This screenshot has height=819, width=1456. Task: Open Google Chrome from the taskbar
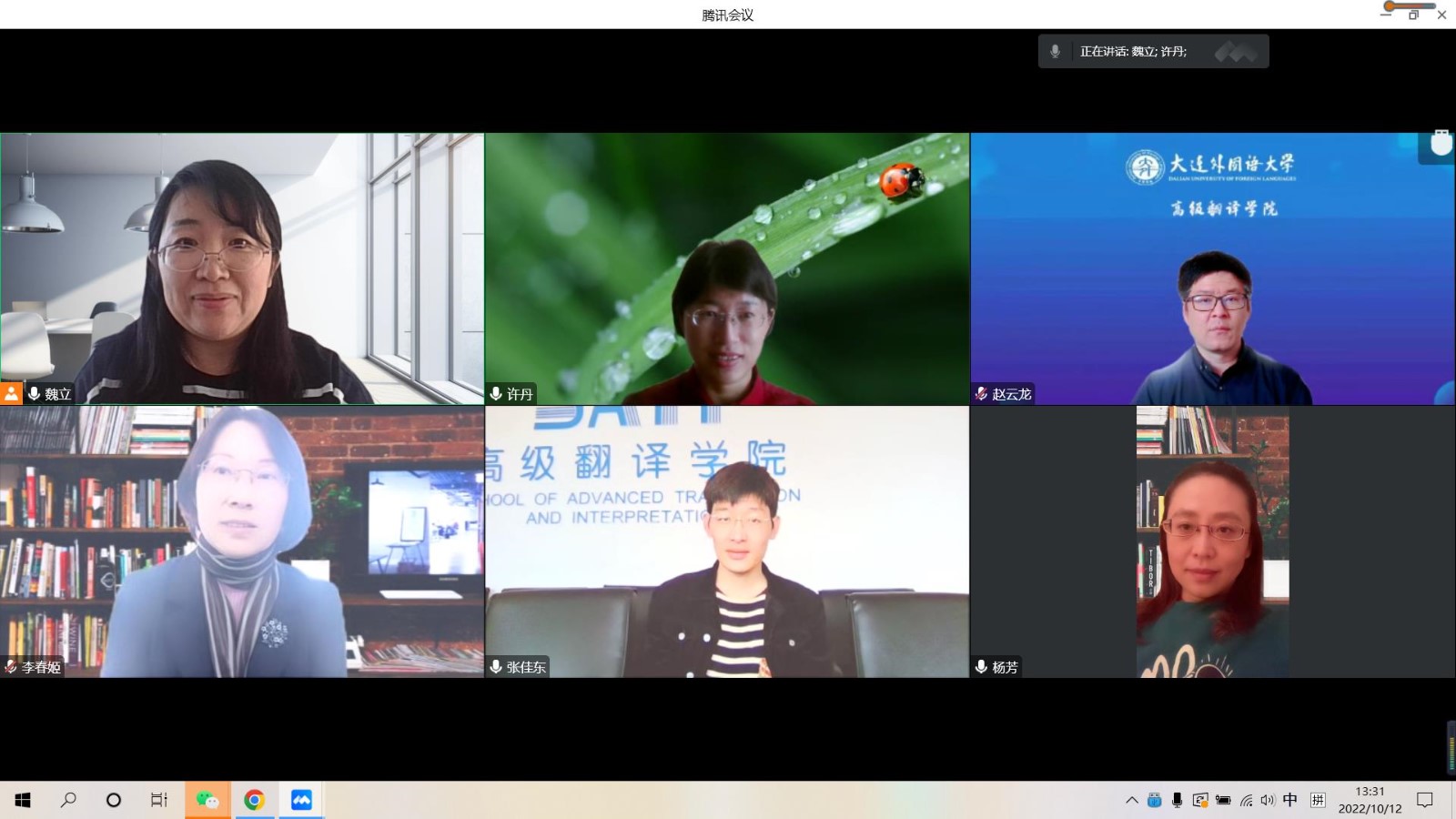[254, 800]
